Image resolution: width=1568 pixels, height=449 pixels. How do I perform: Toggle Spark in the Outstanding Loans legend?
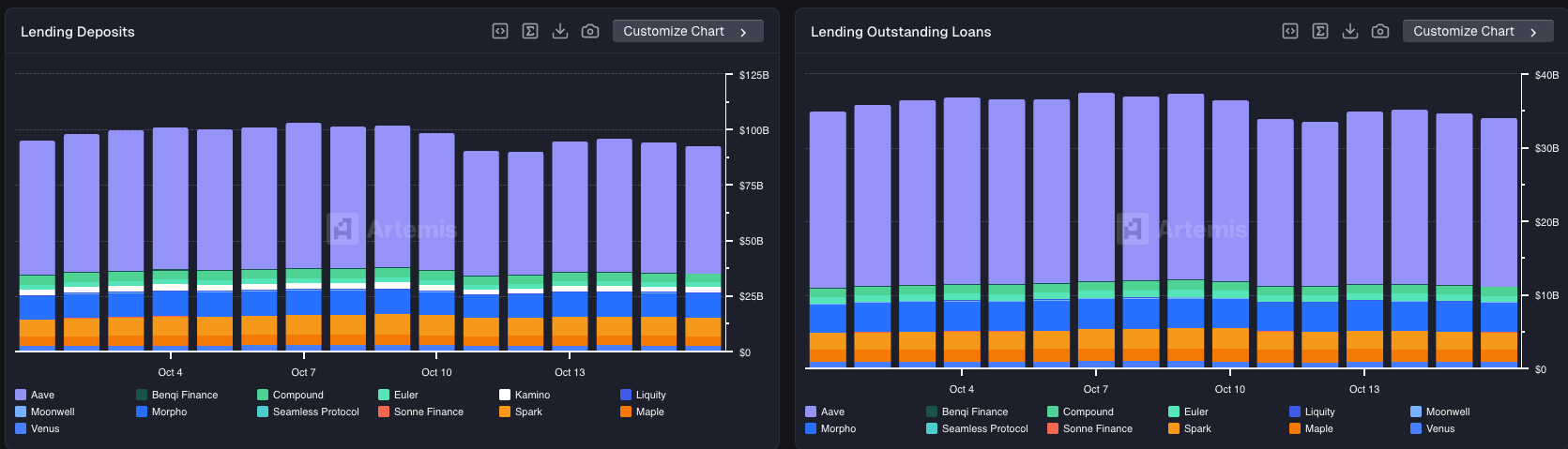pos(1190,428)
